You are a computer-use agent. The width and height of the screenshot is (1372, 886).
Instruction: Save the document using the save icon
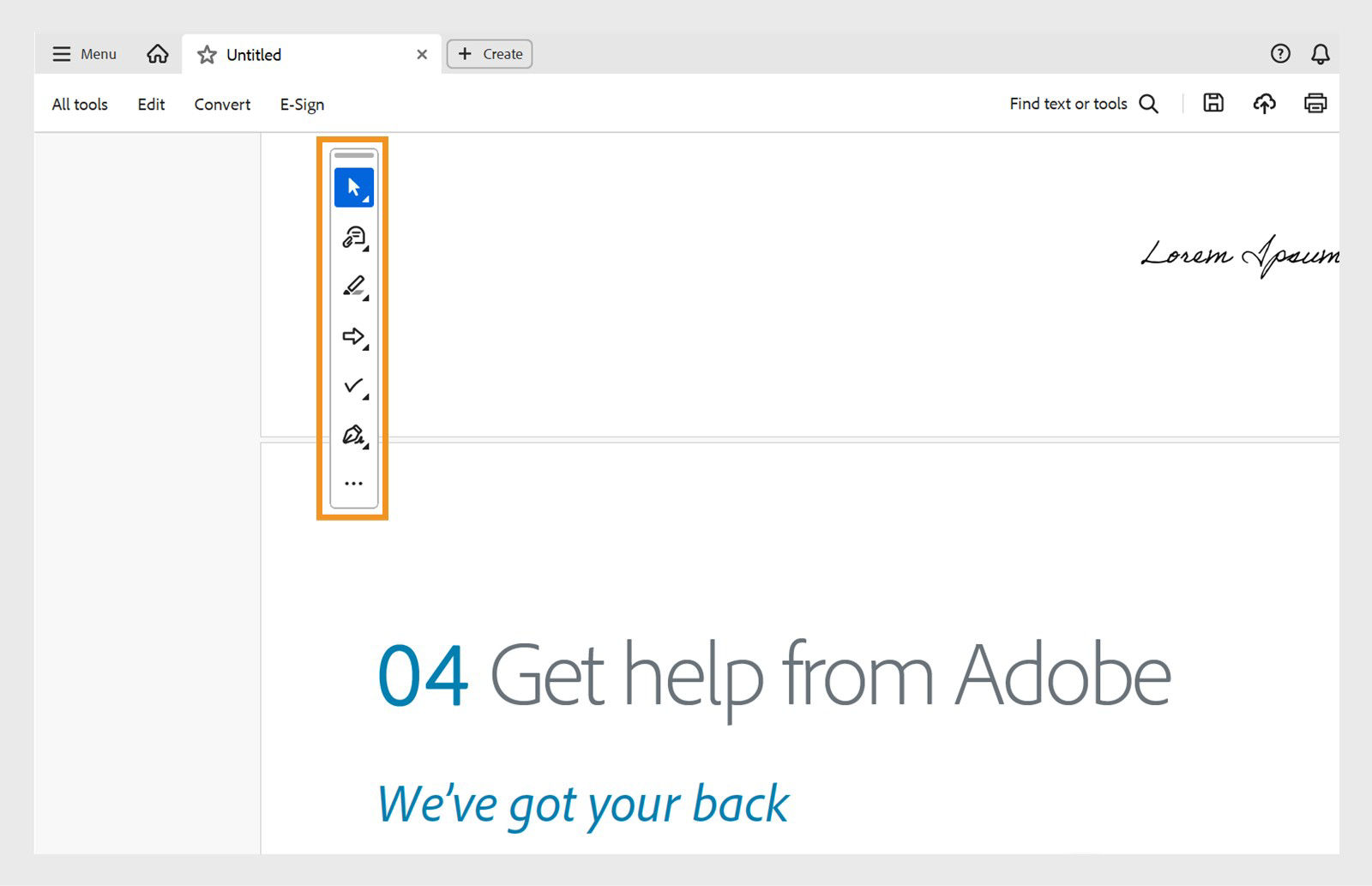pos(1213,103)
